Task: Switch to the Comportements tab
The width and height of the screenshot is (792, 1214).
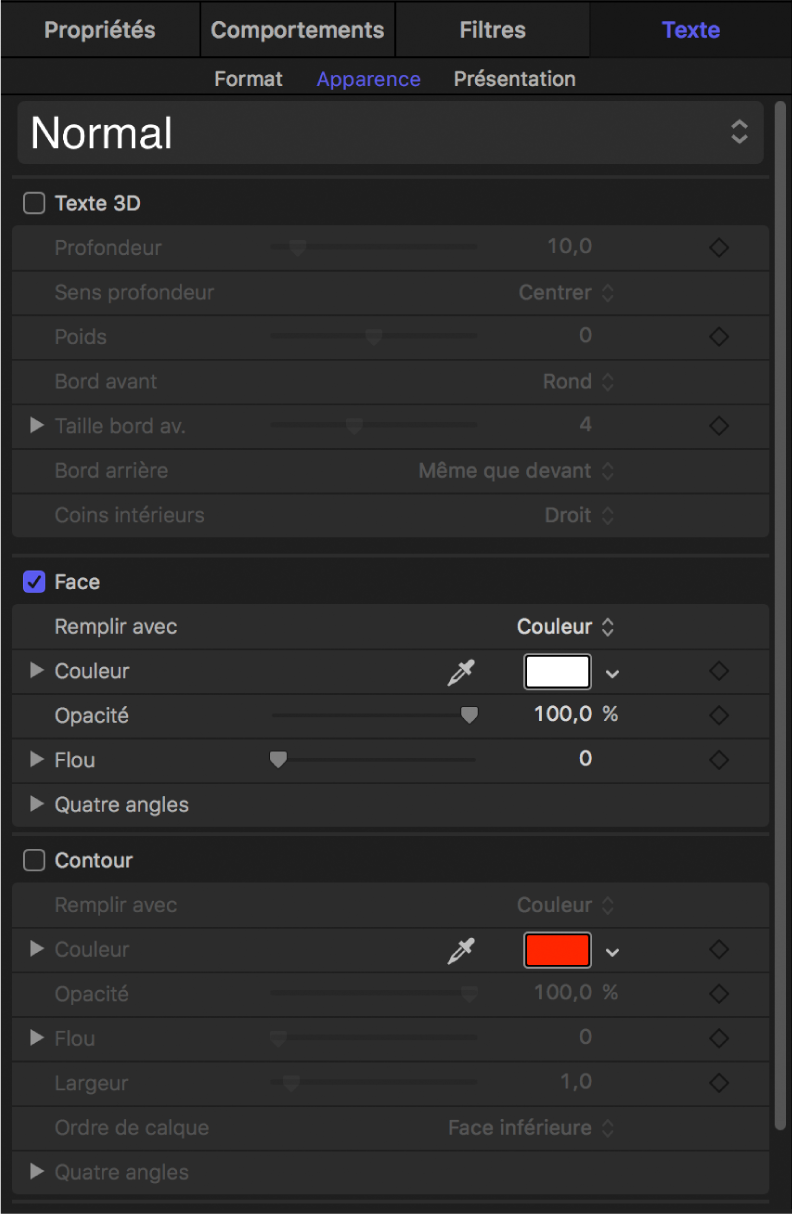Action: tap(297, 30)
